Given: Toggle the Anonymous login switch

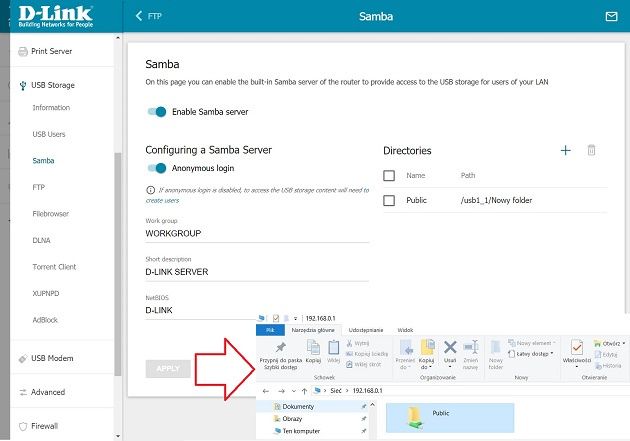Looking at the screenshot, I should (x=157, y=168).
